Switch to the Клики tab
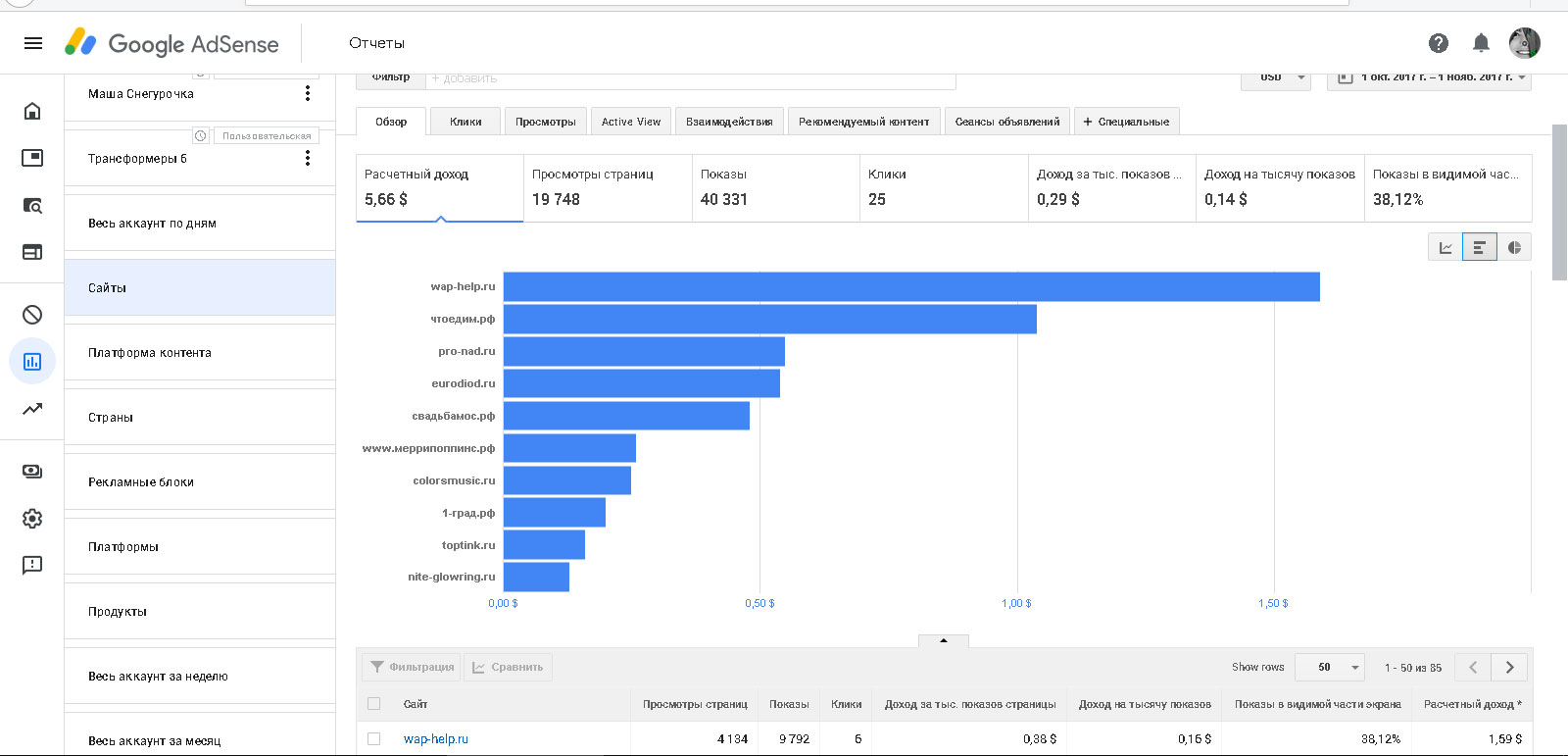Viewport: 1568px width, 756px height. [465, 122]
